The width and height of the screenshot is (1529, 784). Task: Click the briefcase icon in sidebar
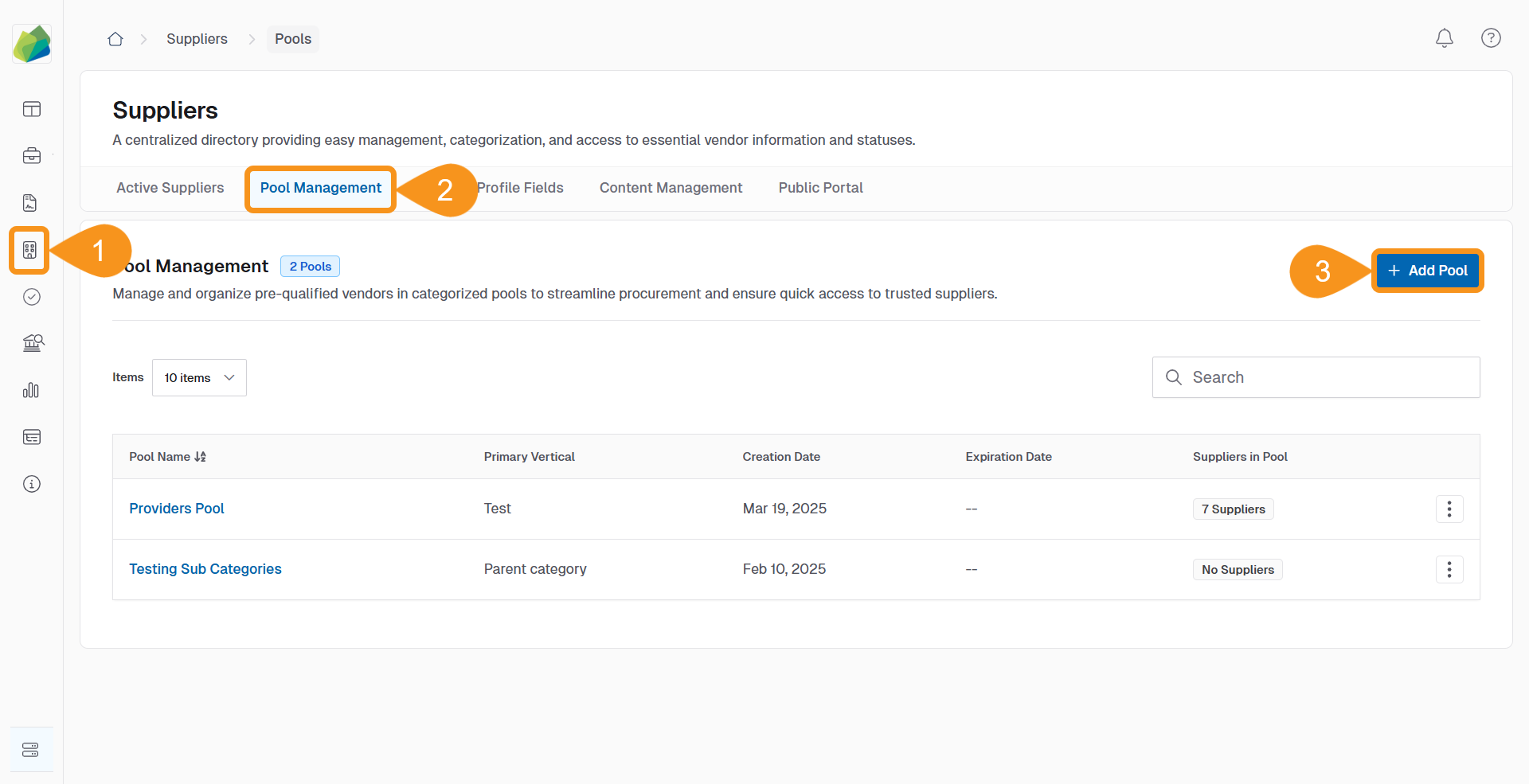pyautogui.click(x=32, y=156)
